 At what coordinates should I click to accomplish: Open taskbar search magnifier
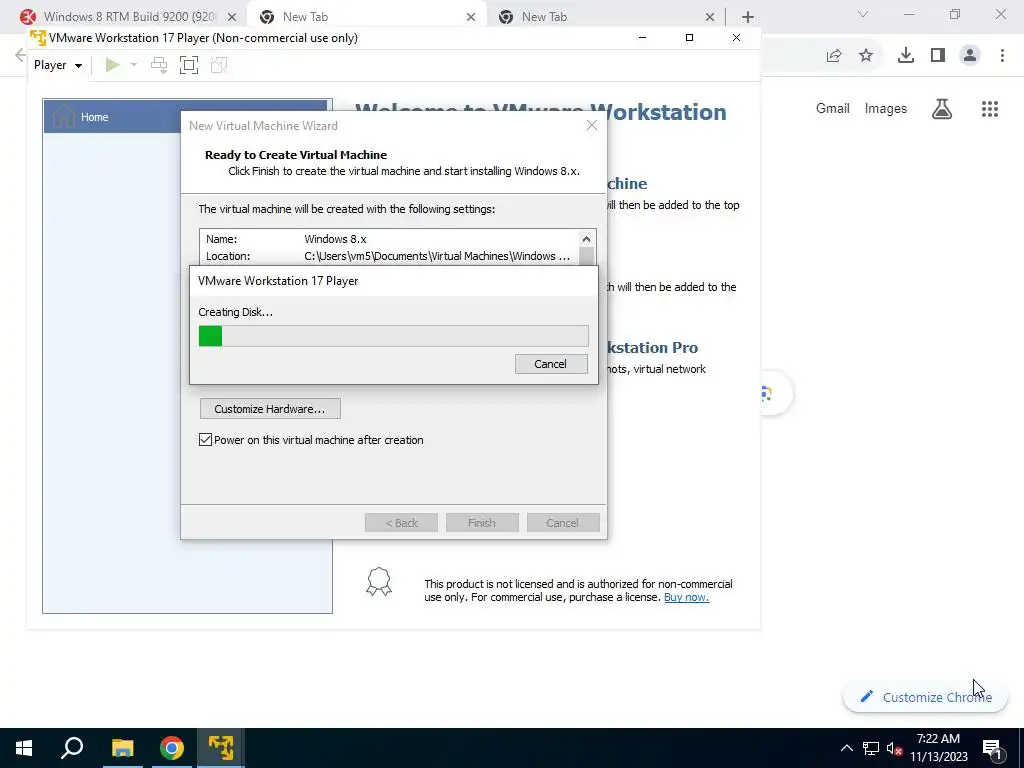(x=72, y=748)
